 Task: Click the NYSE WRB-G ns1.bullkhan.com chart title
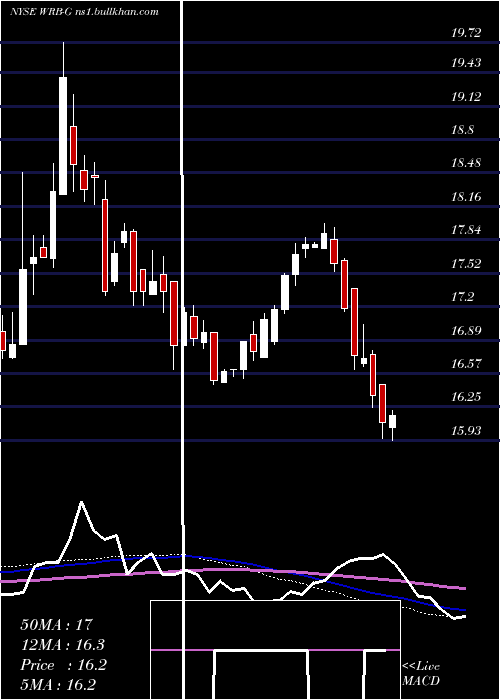84,12
